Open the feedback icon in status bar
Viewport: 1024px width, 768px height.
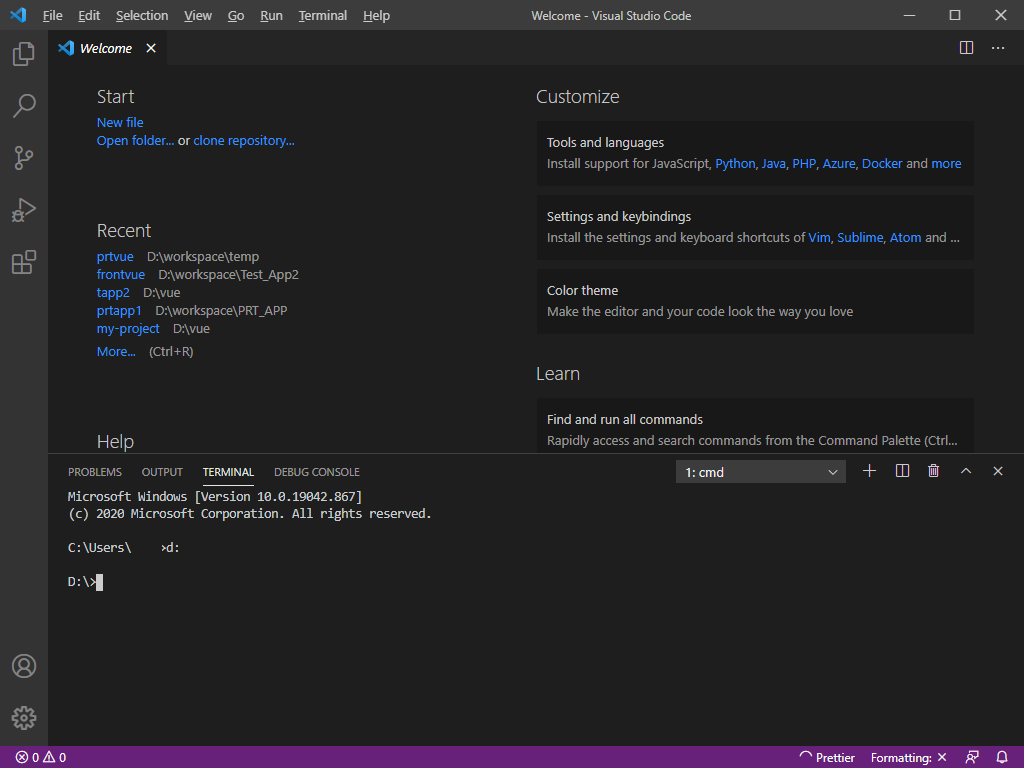coord(972,758)
